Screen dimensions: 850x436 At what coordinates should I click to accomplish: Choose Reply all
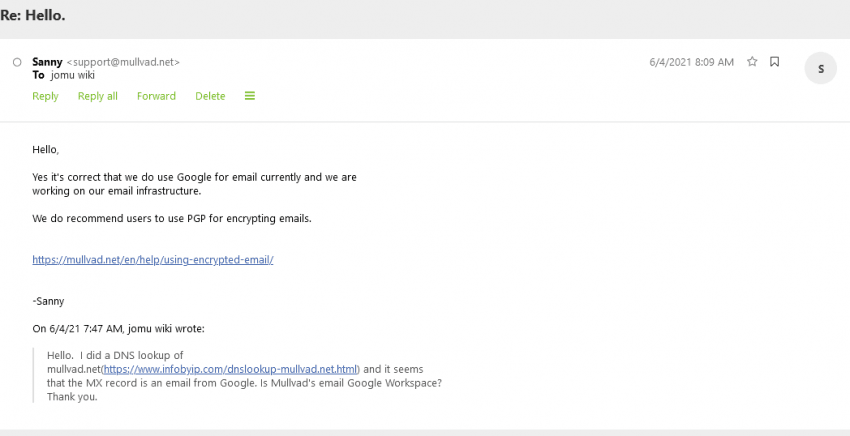[98, 96]
